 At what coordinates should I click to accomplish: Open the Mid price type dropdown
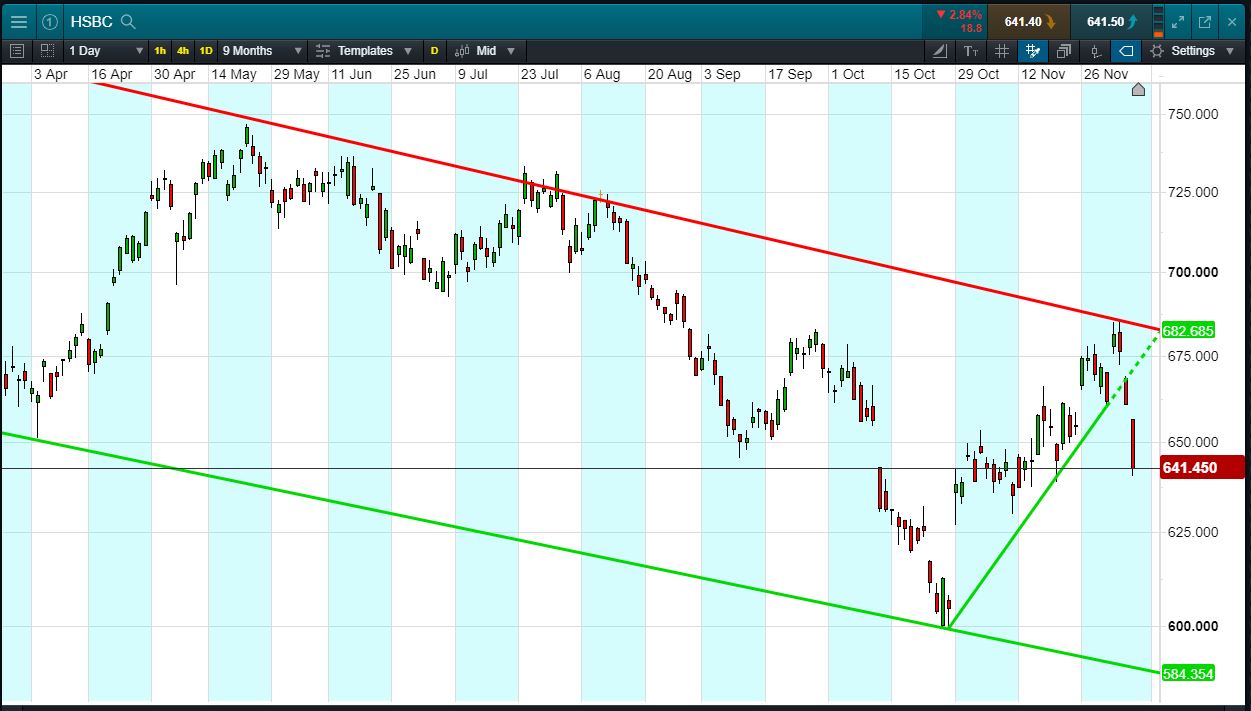click(485, 50)
